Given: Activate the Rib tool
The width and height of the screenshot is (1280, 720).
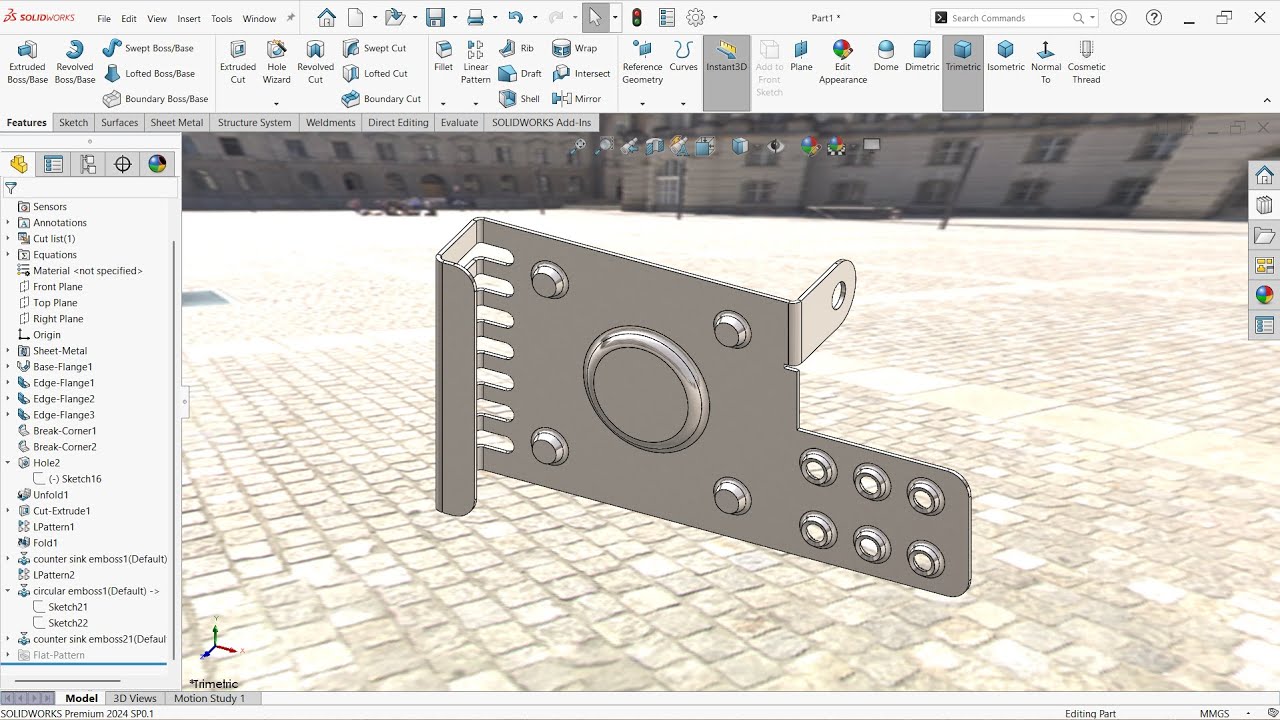Looking at the screenshot, I should click(516, 47).
